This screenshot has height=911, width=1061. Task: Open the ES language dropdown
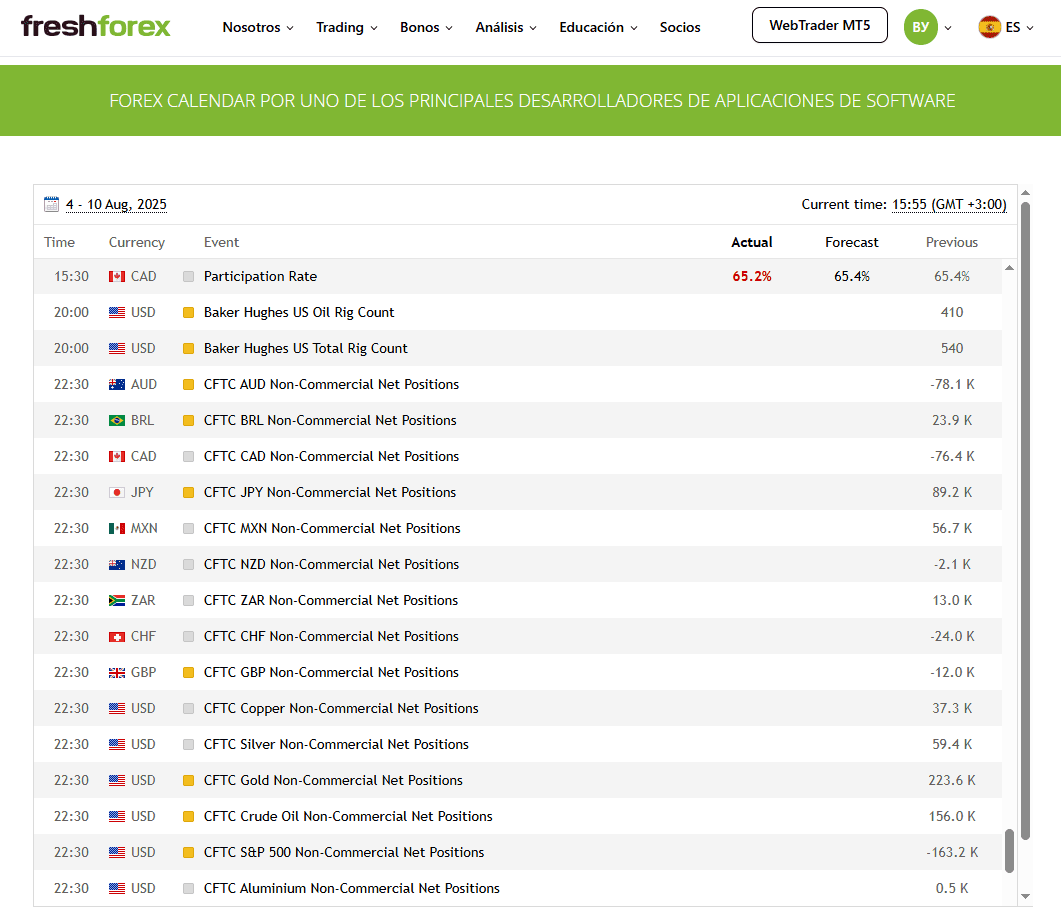tap(1020, 27)
